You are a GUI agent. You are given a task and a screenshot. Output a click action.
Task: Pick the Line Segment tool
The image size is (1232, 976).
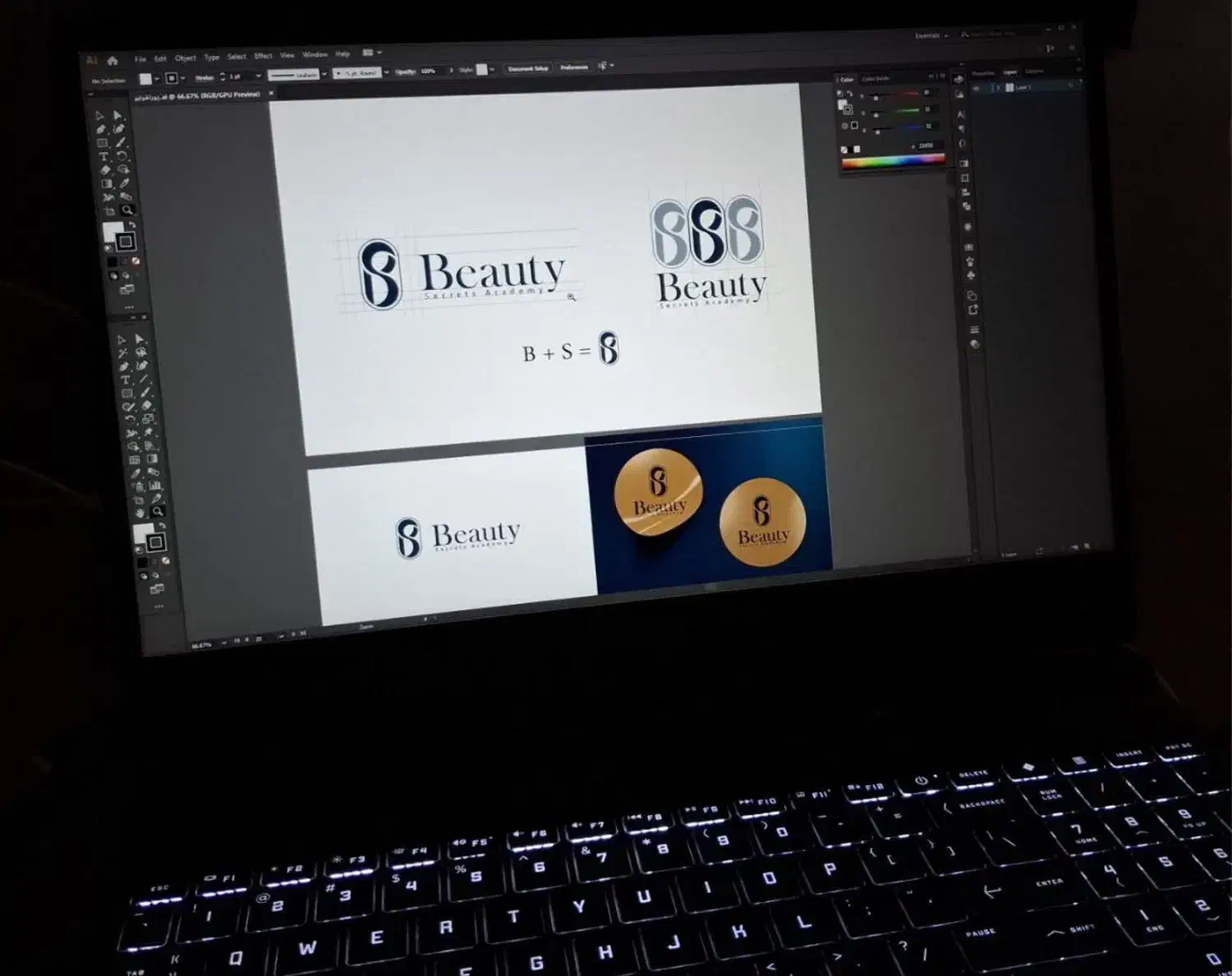click(x=144, y=379)
